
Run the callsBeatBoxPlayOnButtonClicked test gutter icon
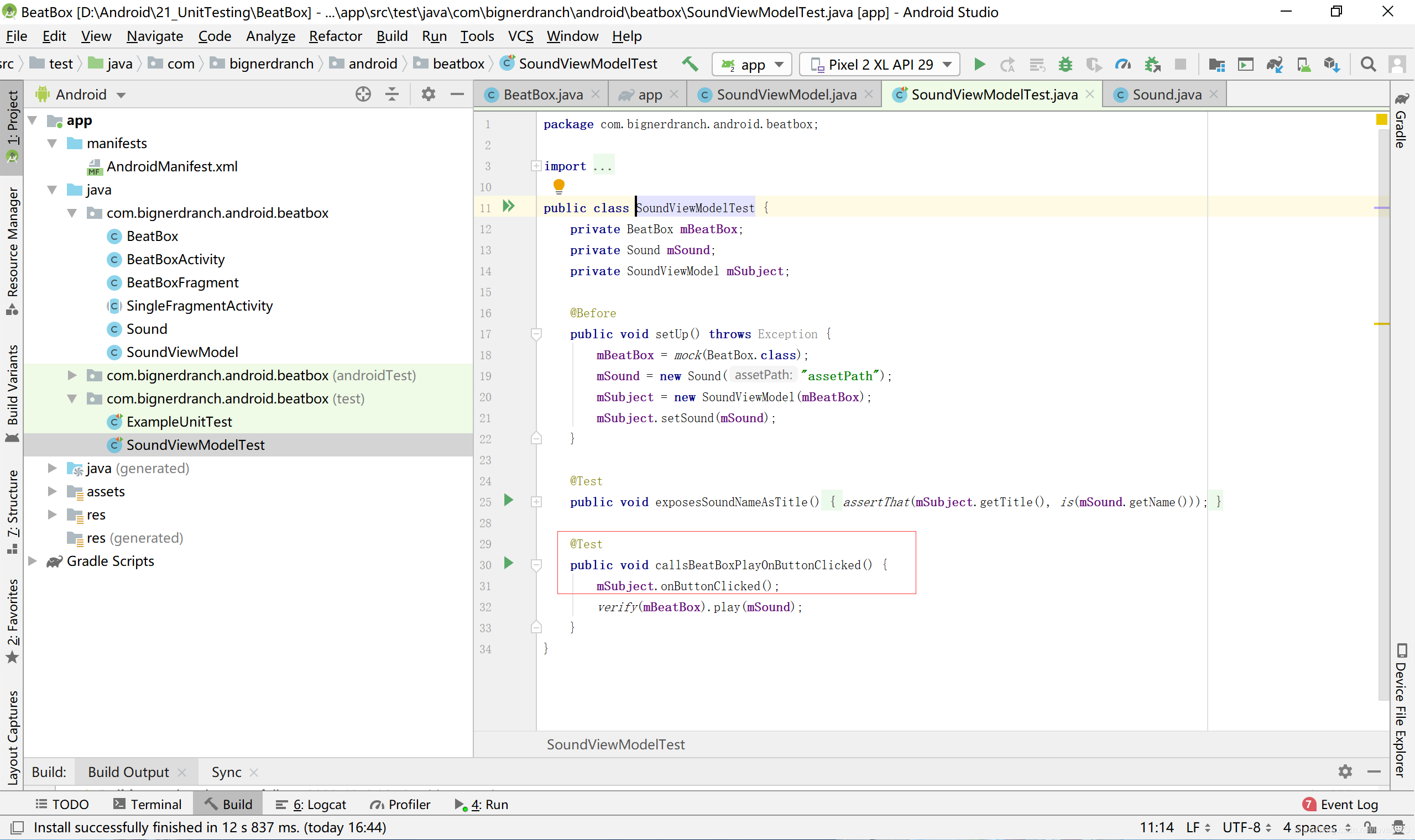(509, 563)
